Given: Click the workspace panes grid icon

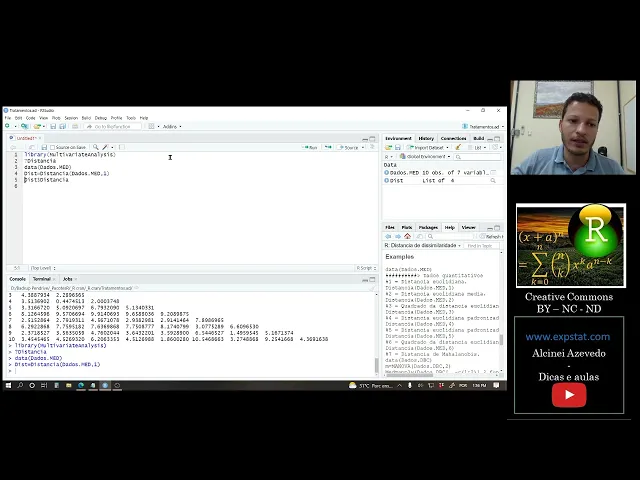Looking at the screenshot, I should pyautogui.click(x=151, y=127).
